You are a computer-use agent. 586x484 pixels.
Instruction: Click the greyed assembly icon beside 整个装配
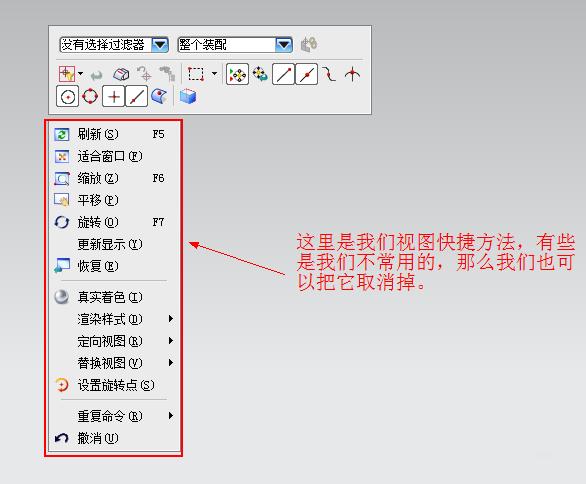point(309,44)
